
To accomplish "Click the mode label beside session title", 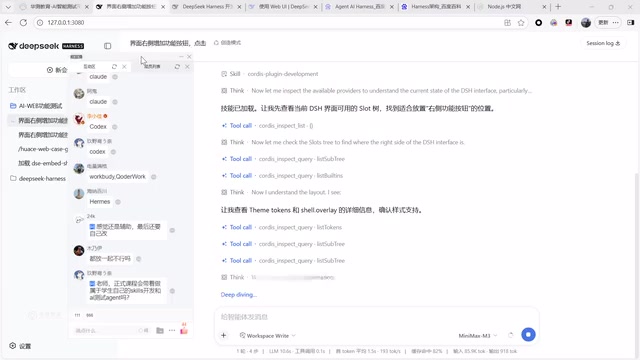I will (x=227, y=42).
